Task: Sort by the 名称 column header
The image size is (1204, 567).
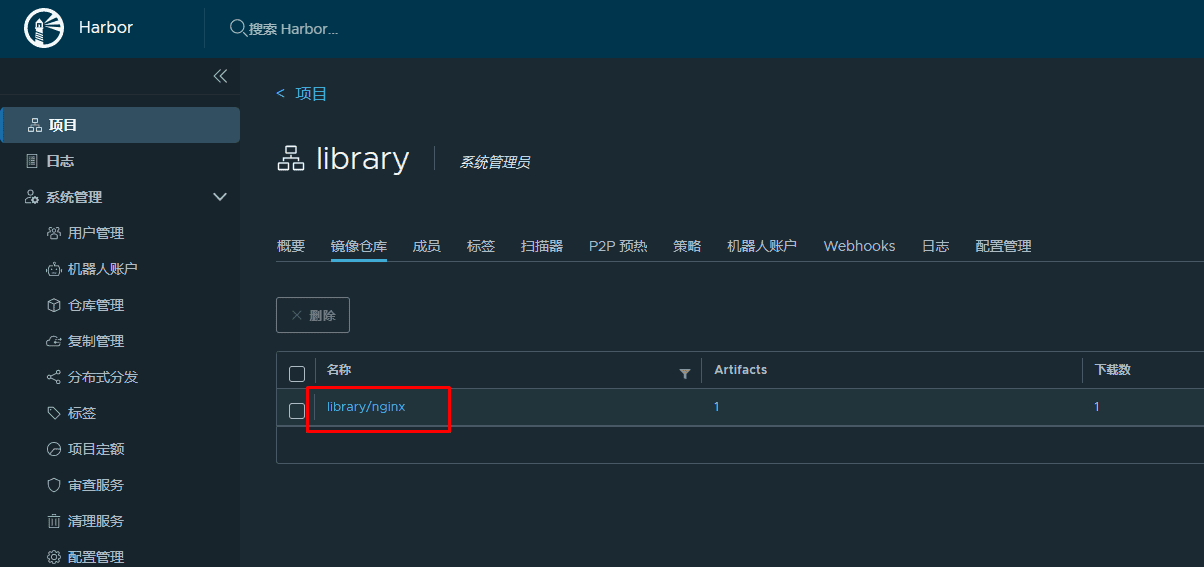Action: (339, 370)
